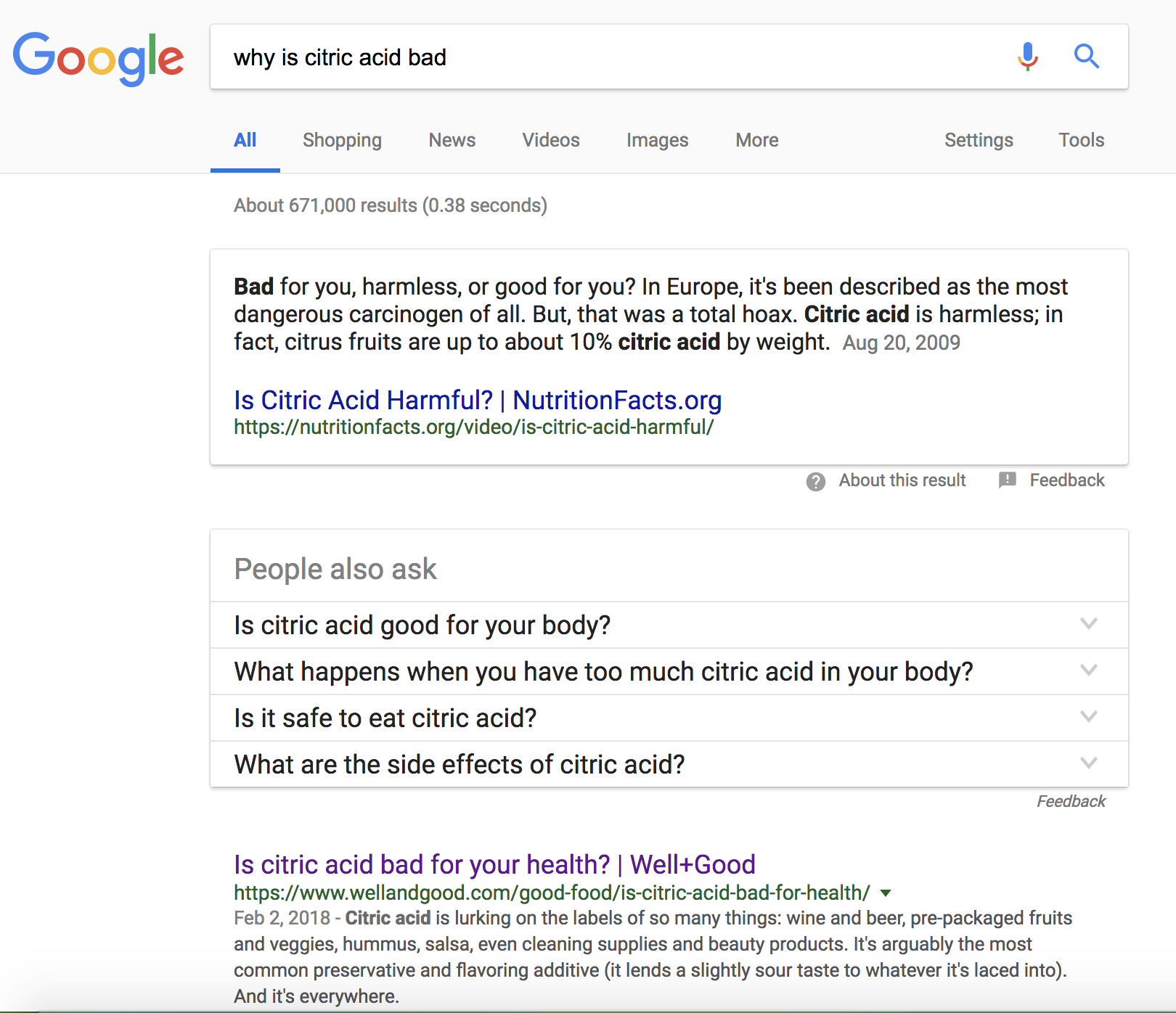Click the Feedback link under People also ask
Viewport: 1176px width, 1013px height.
click(1071, 800)
